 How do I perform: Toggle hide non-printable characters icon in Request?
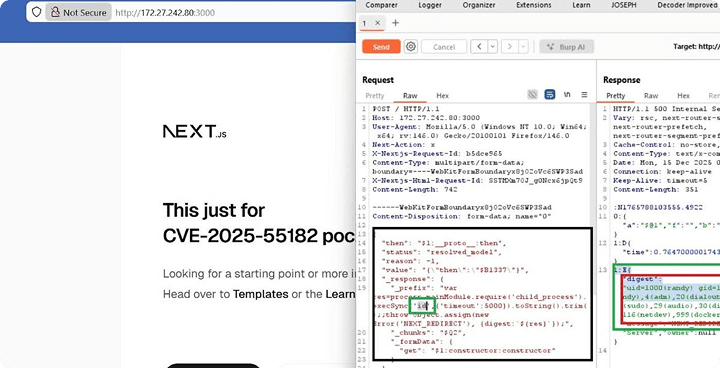(x=533, y=95)
